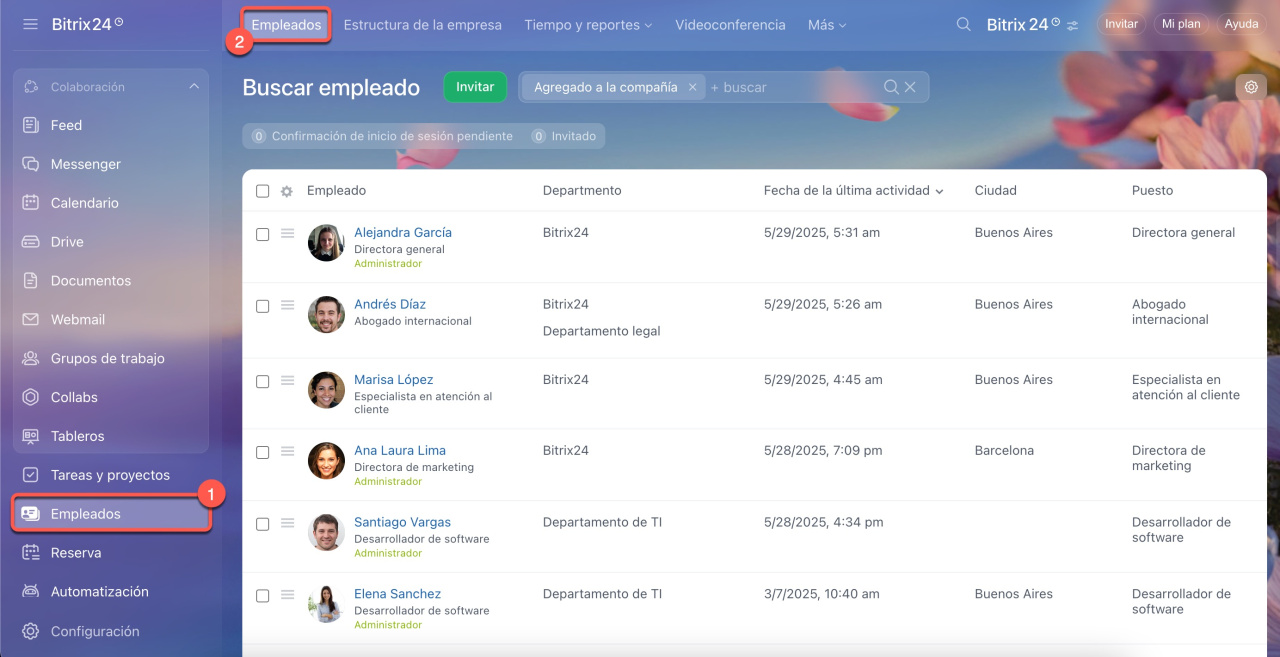The width and height of the screenshot is (1280, 657).
Task: Check the box for Ana Laura Lima
Action: pyautogui.click(x=263, y=452)
